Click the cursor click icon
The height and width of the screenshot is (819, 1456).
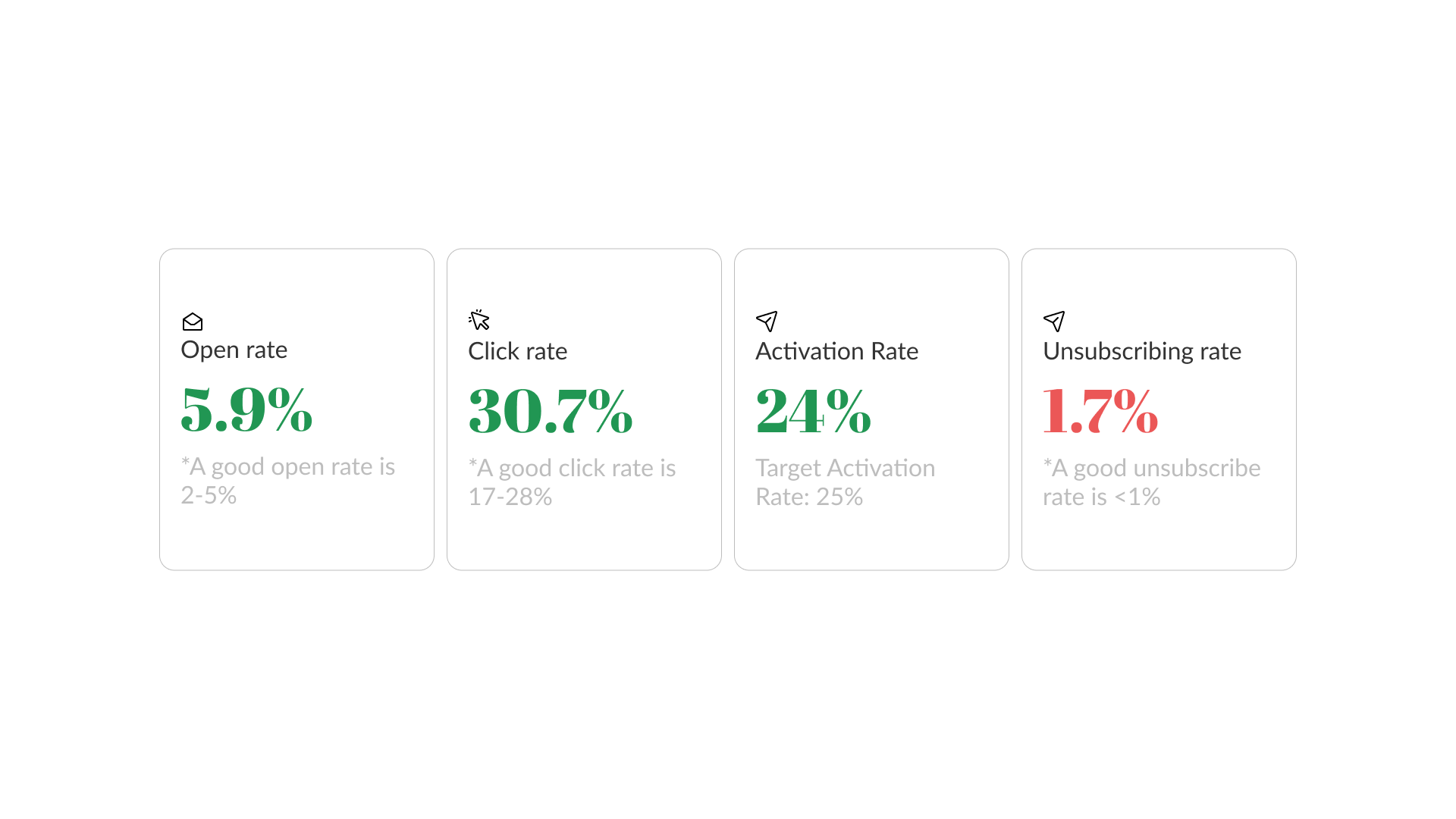coord(479,320)
